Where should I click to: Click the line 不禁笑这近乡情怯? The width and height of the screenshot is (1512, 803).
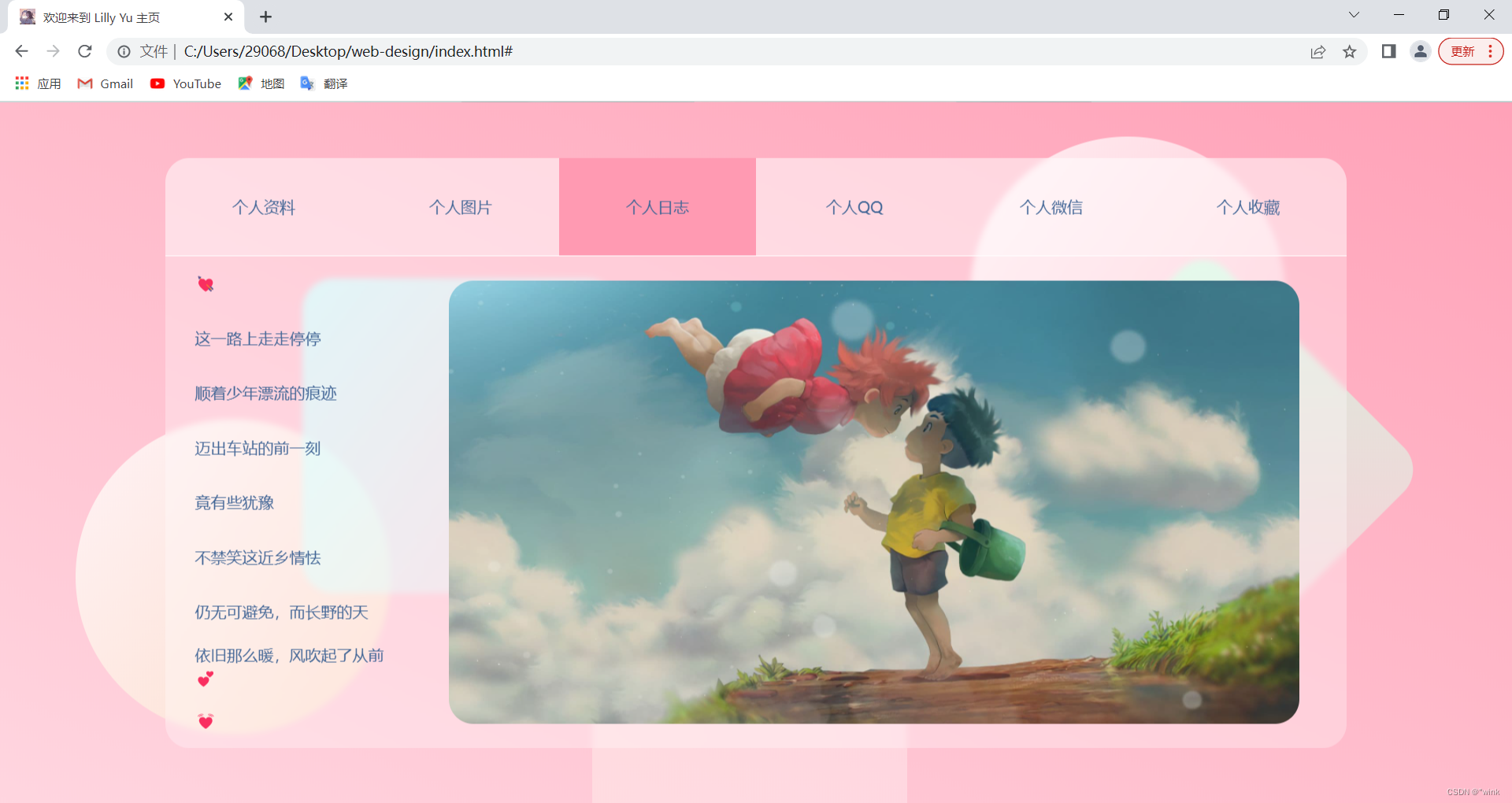point(258,558)
